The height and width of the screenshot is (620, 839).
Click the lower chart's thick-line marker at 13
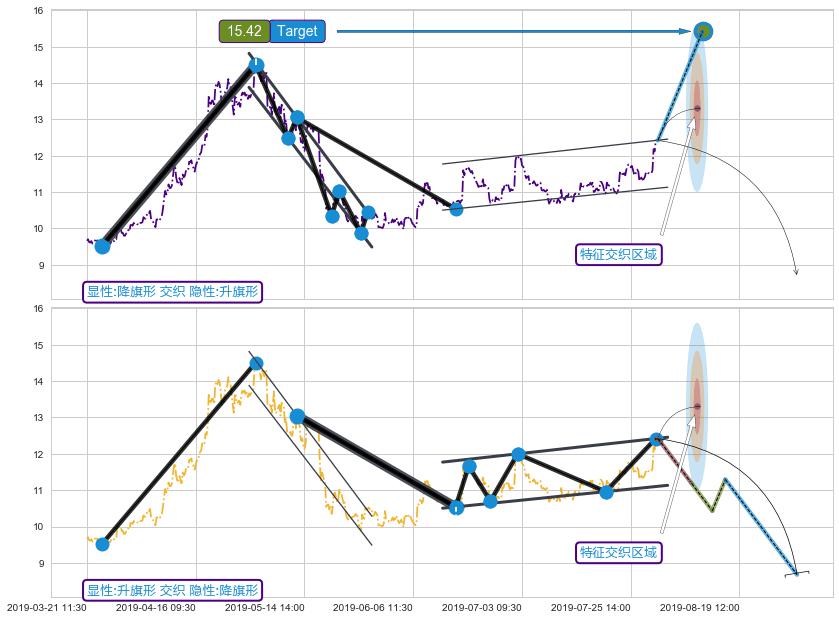pyautogui.click(x=297, y=416)
